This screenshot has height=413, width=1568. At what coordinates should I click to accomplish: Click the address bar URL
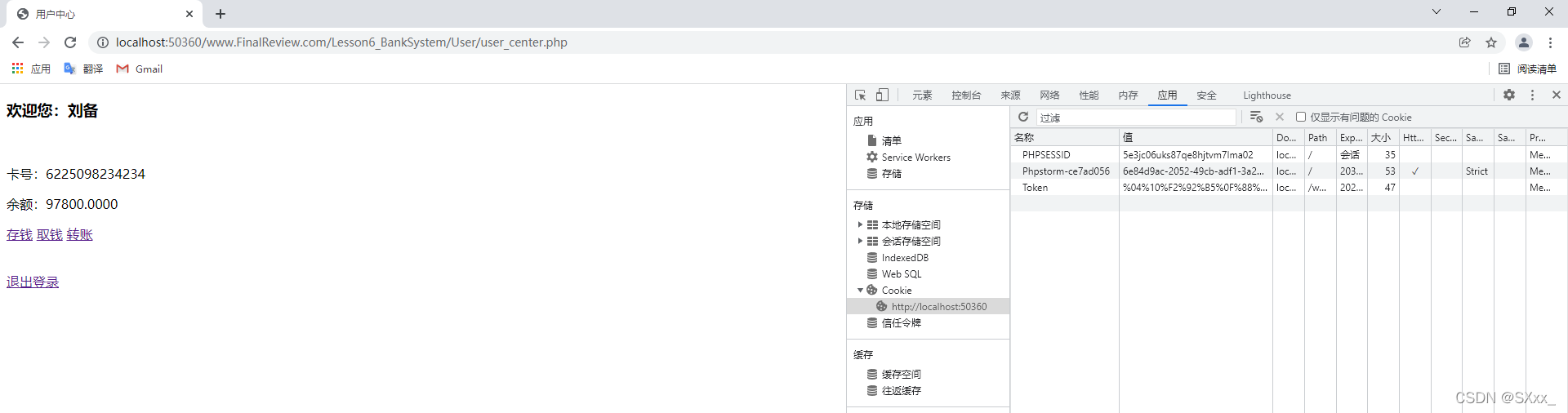(341, 42)
